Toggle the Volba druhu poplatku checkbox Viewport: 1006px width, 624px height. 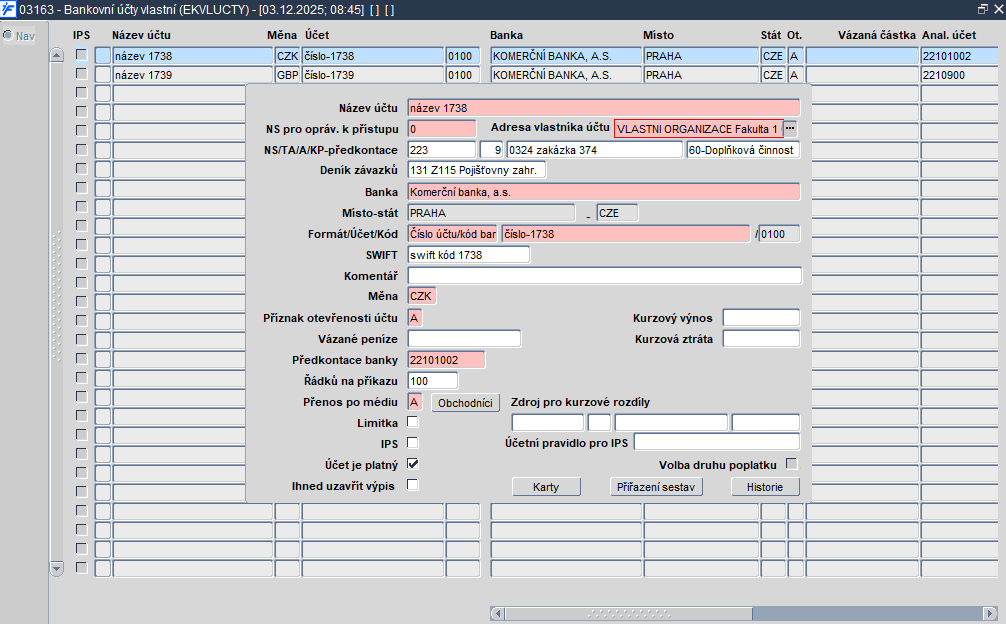coord(791,464)
